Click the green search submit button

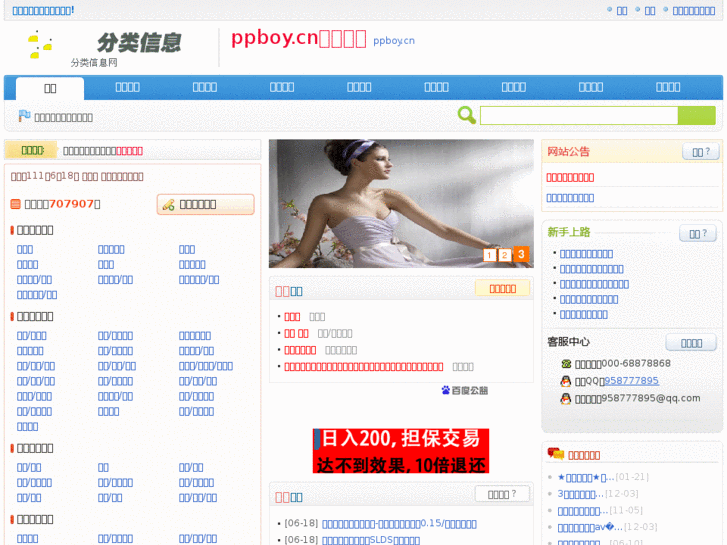pyautogui.click(x=696, y=115)
